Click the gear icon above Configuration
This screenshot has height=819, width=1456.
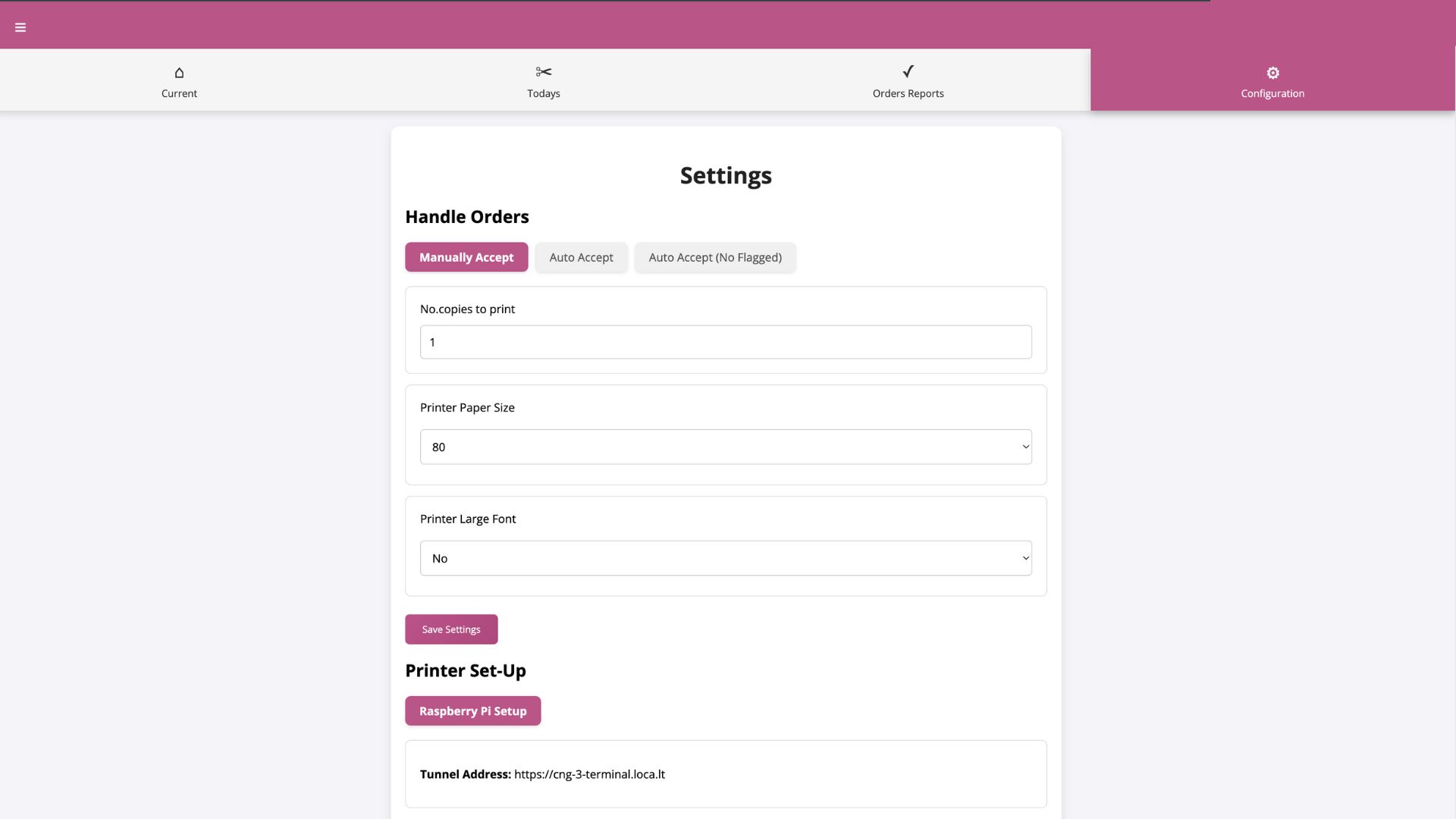pyautogui.click(x=1272, y=73)
